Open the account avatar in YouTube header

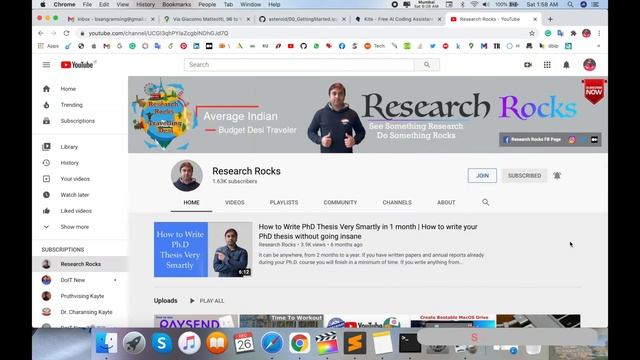[x=589, y=65]
